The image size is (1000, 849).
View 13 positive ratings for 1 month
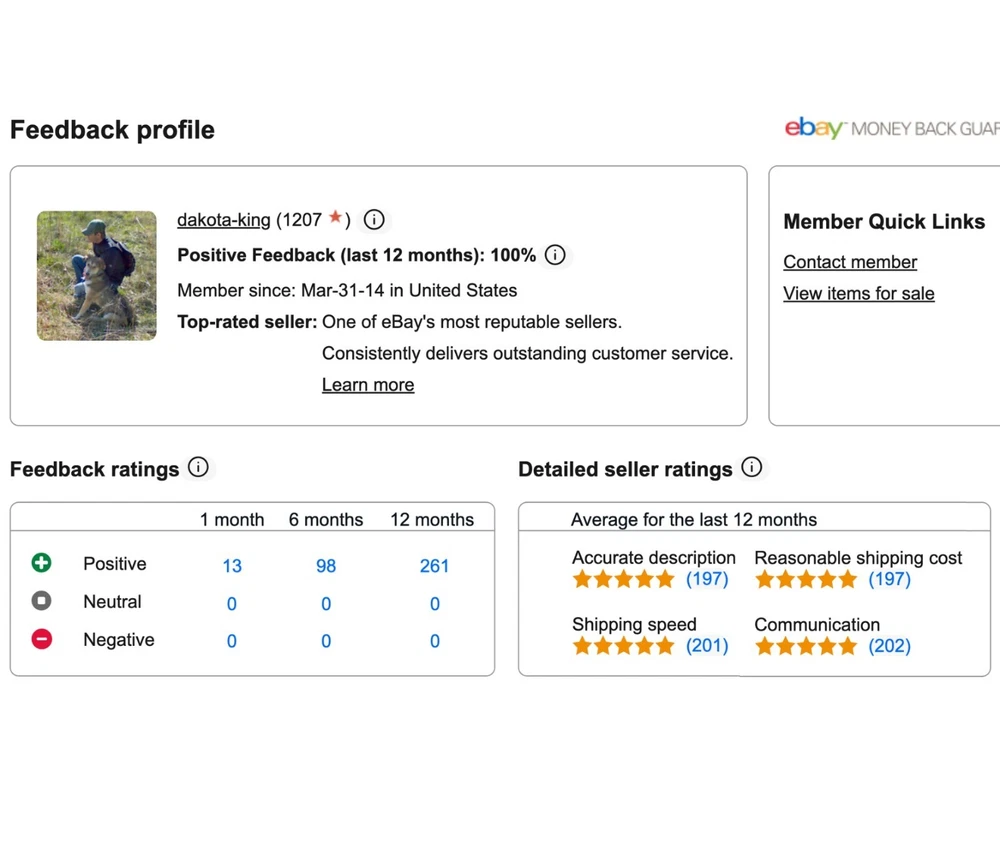(232, 566)
